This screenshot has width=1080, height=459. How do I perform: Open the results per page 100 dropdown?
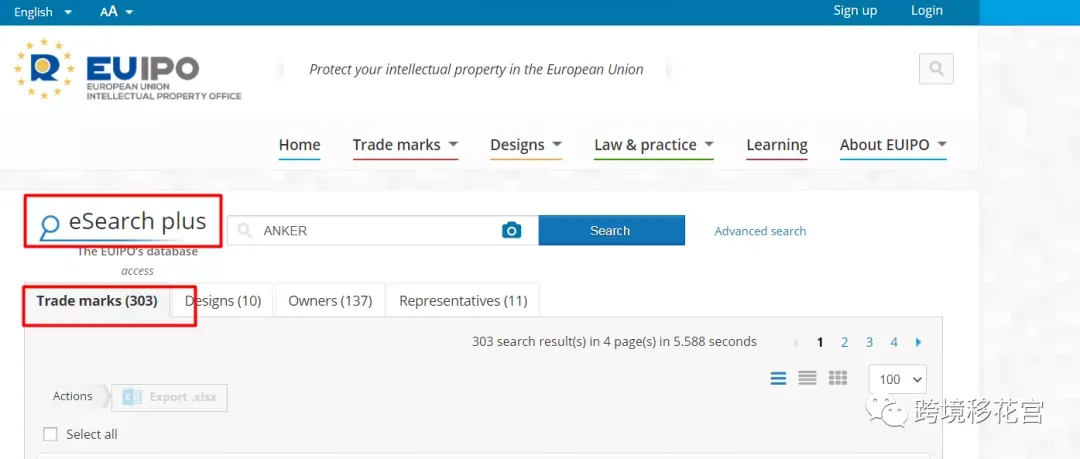898,379
